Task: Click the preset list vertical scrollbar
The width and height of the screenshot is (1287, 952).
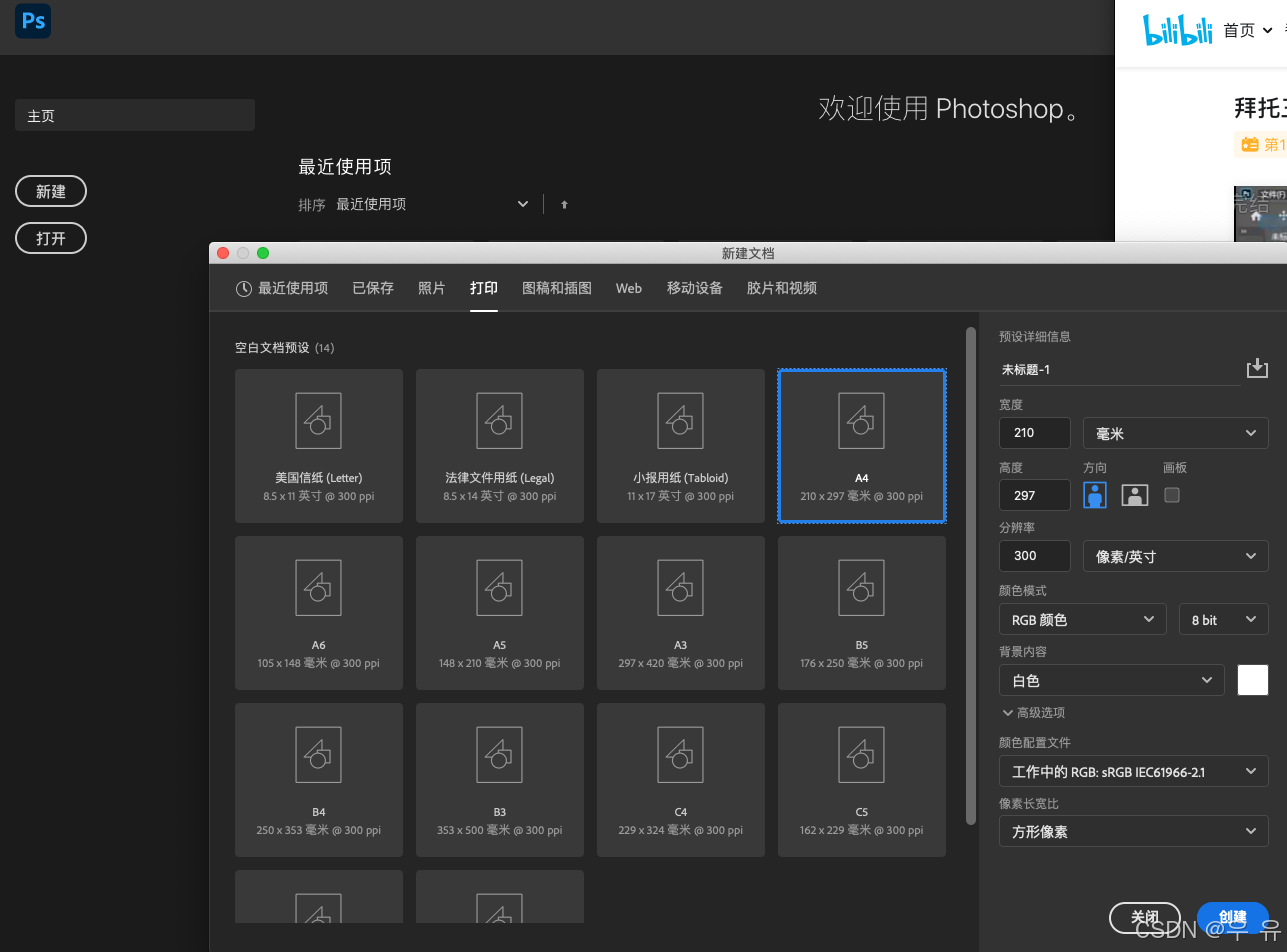Action: [x=970, y=575]
